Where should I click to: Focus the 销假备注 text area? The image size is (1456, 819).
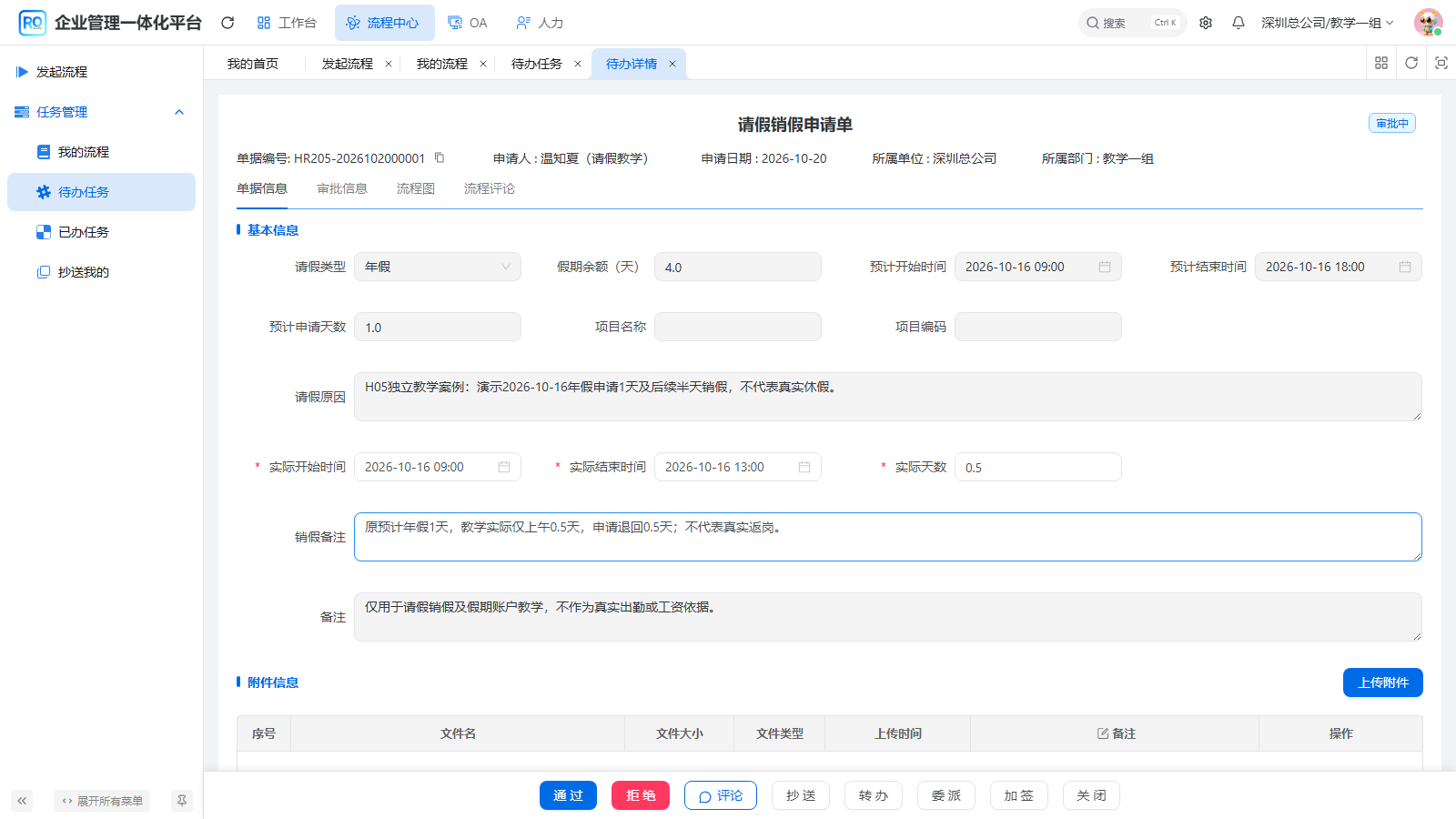(x=888, y=537)
